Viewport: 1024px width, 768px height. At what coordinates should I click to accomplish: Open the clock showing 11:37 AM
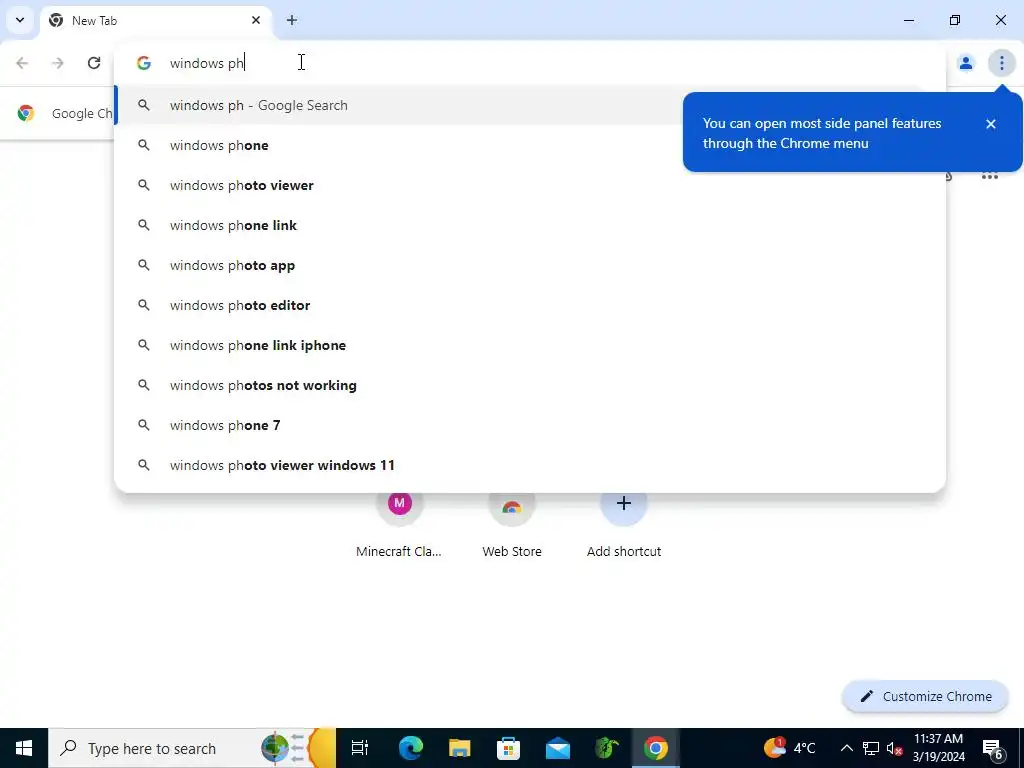tap(938, 748)
